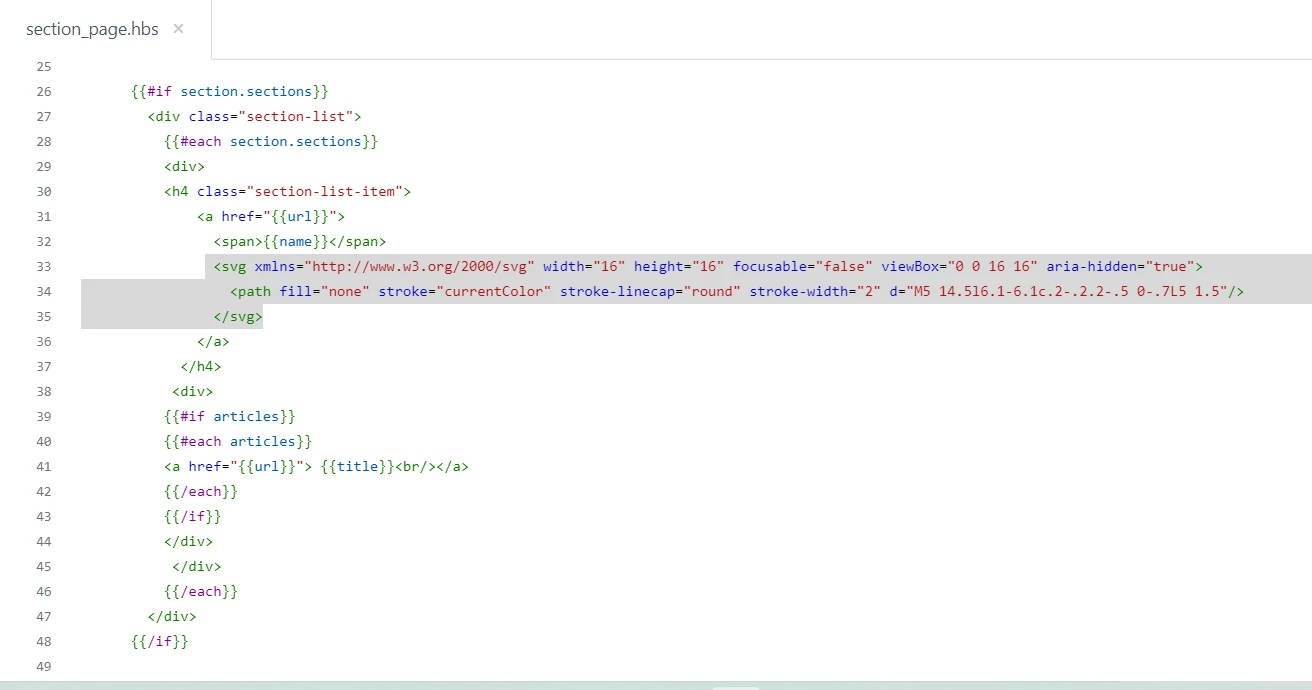The image size is (1312, 690).
Task: Click the closing </h4> tag
Action: click(x=201, y=367)
